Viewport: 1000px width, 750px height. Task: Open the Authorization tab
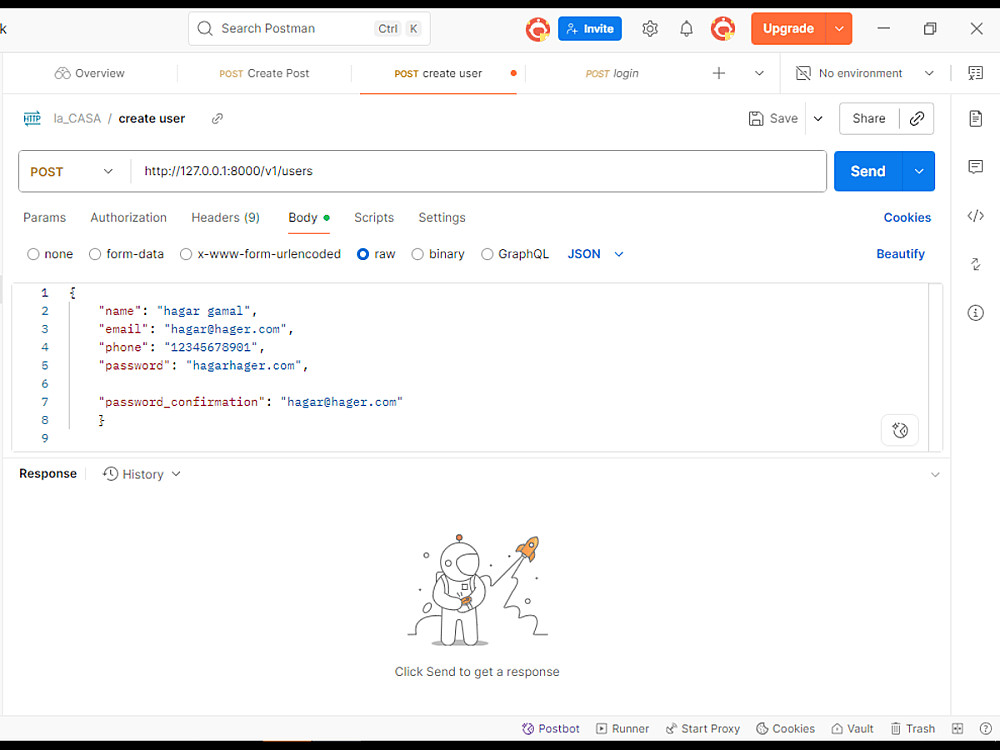coord(128,217)
